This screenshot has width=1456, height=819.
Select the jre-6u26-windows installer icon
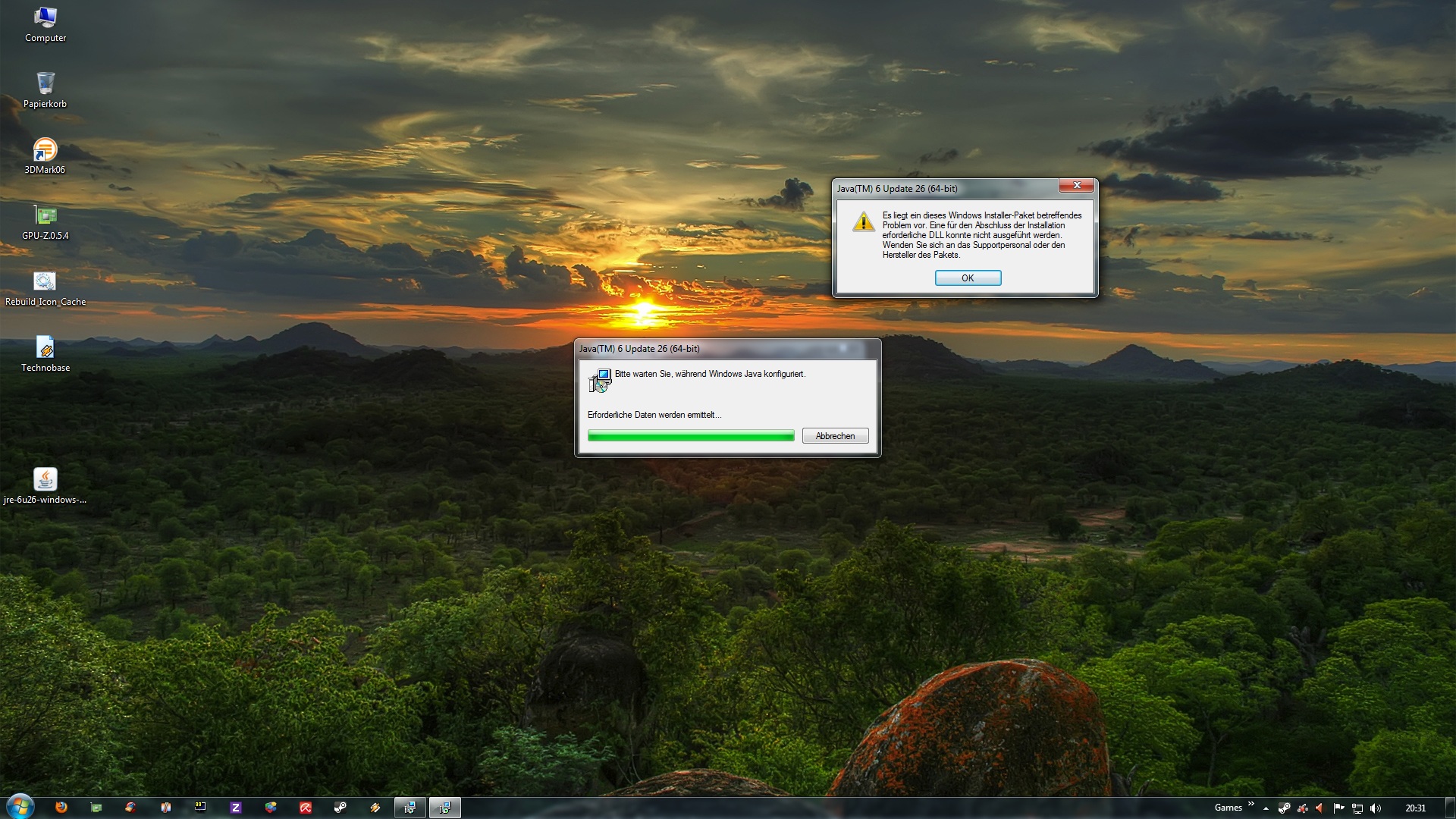click(x=45, y=486)
